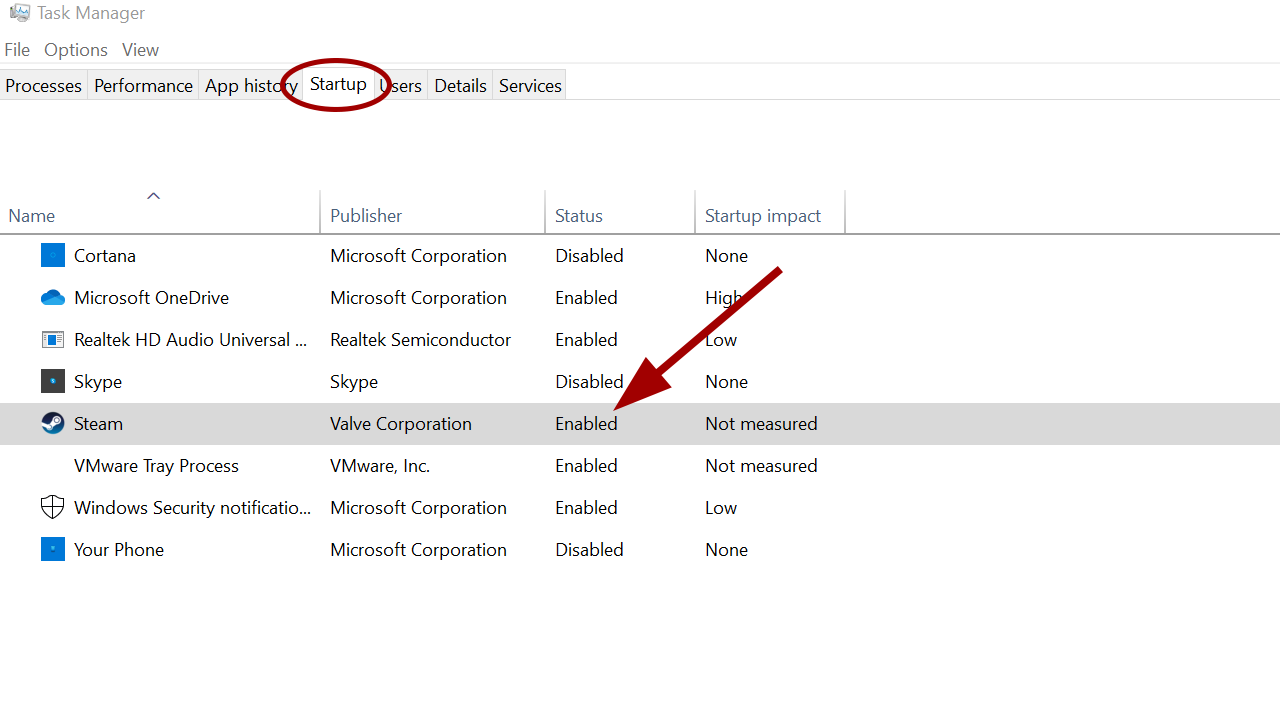Open the File menu
Screen dimensions: 1280x720
17,50
